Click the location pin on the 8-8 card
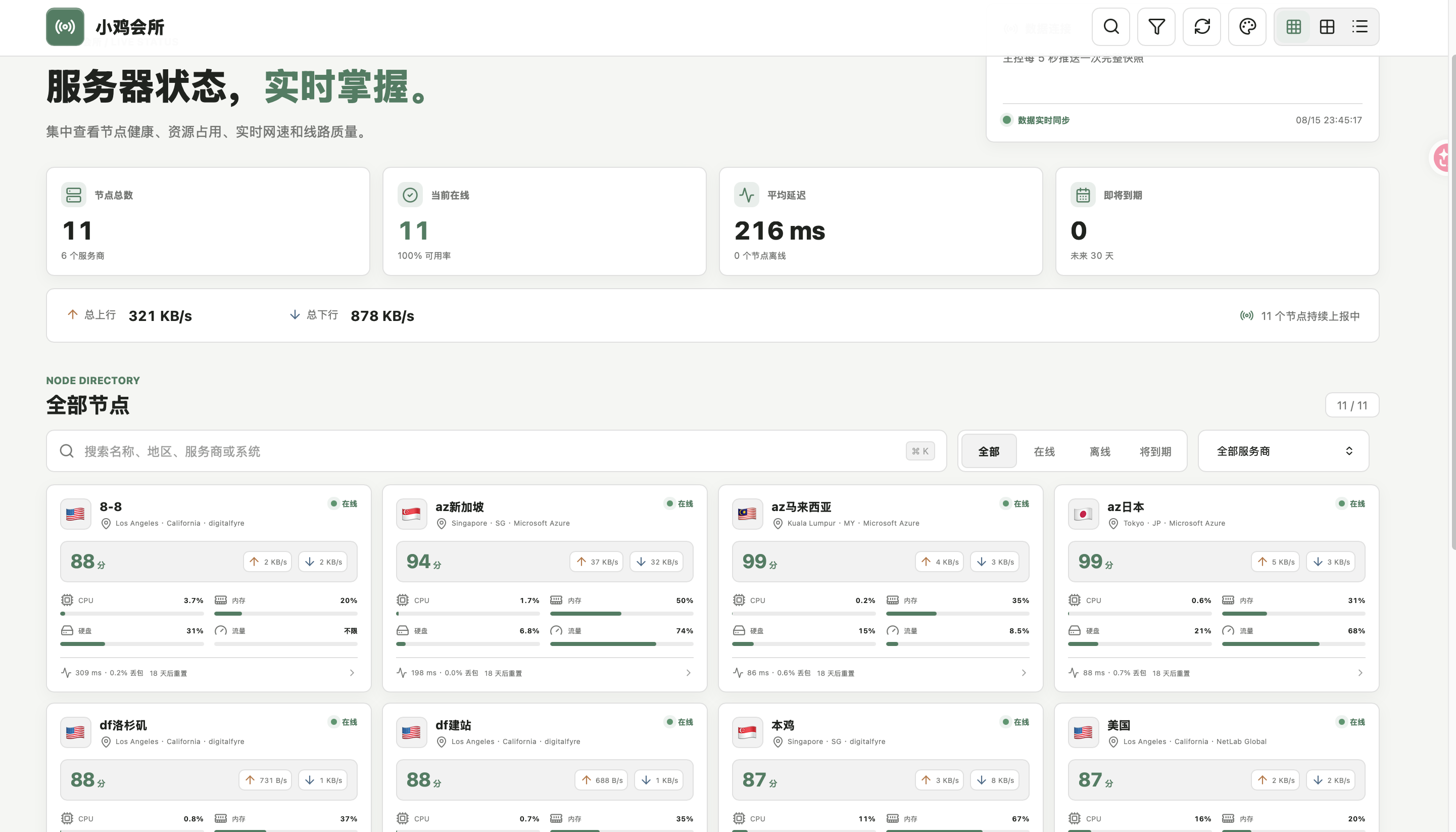This screenshot has height=832, width=1456. point(106,524)
